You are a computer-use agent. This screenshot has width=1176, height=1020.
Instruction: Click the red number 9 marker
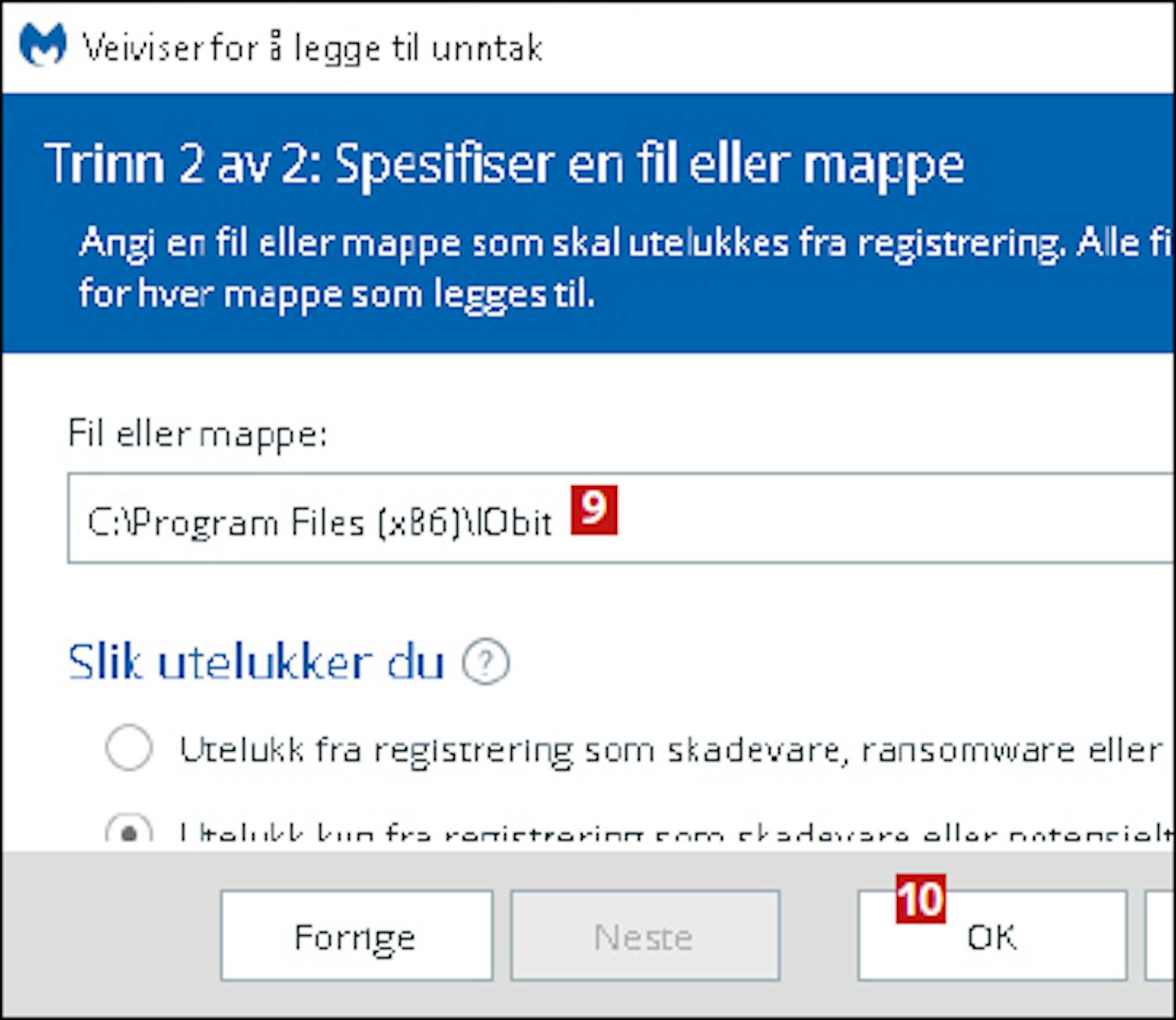pos(593,510)
